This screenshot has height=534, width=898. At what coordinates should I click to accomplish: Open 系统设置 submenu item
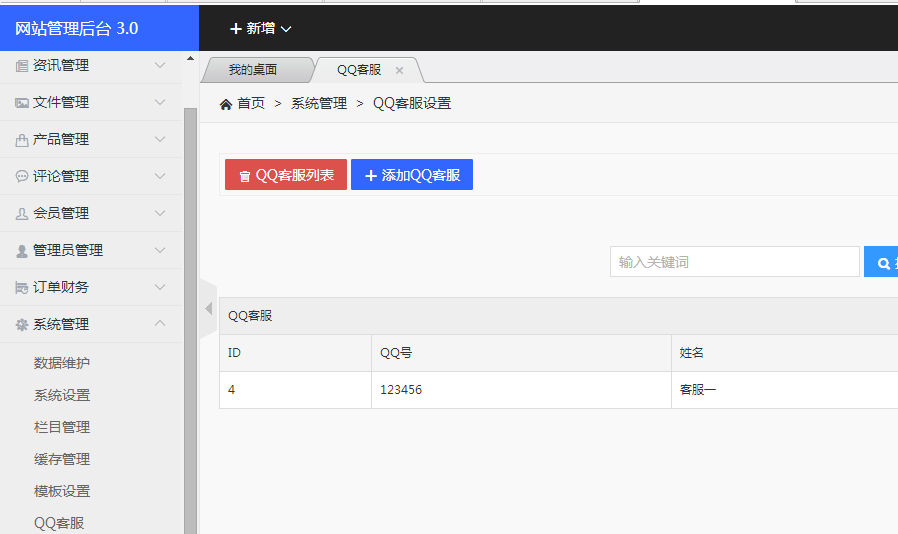[x=62, y=395]
